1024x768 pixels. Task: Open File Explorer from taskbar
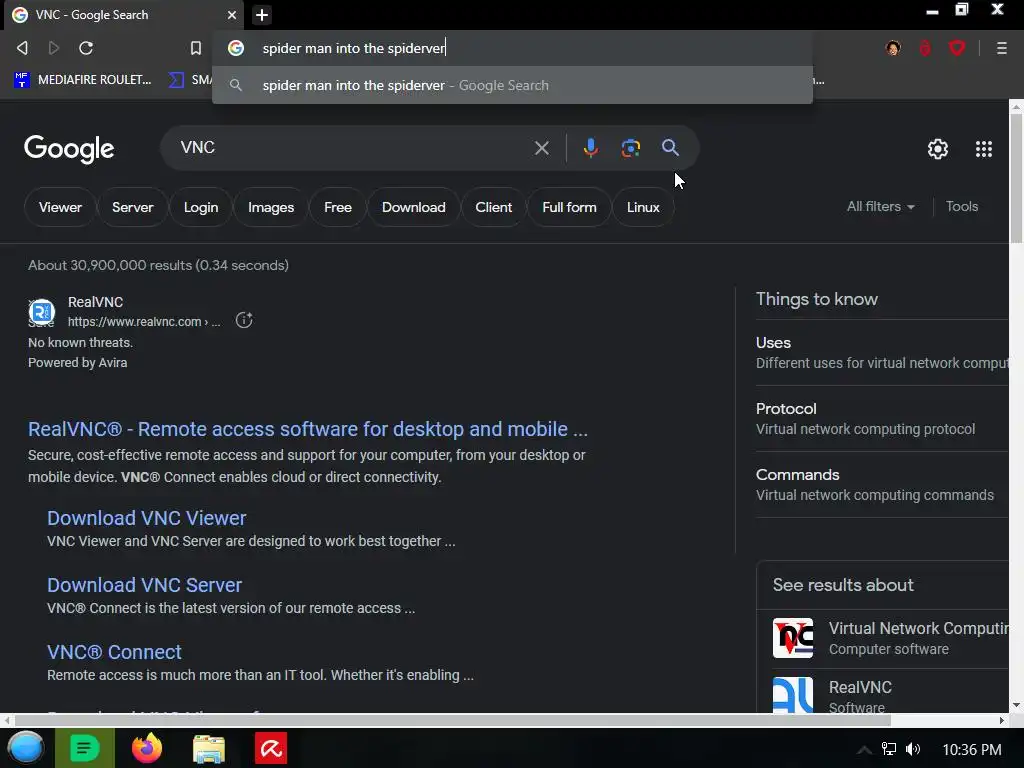pyautogui.click(x=209, y=748)
